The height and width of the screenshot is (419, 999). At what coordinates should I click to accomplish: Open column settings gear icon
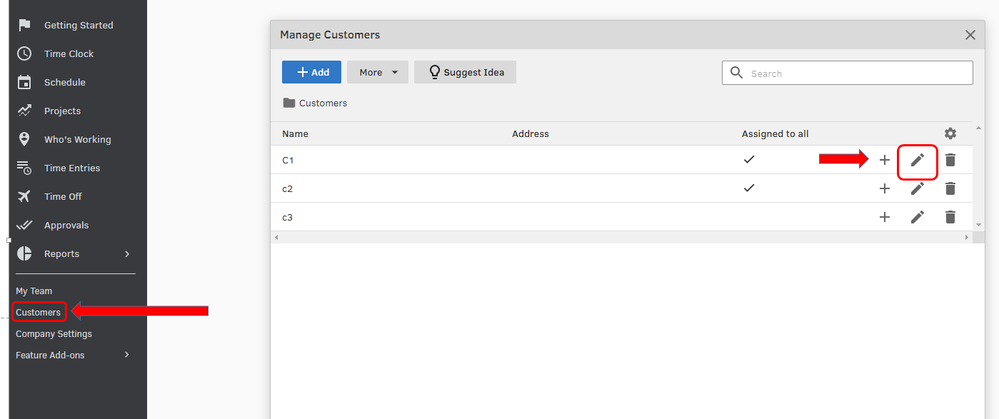tap(950, 133)
